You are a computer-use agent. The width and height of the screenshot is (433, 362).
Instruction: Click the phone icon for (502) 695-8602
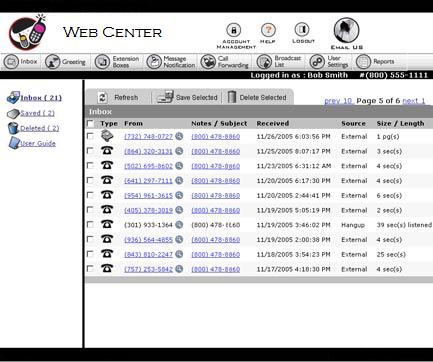(x=107, y=165)
